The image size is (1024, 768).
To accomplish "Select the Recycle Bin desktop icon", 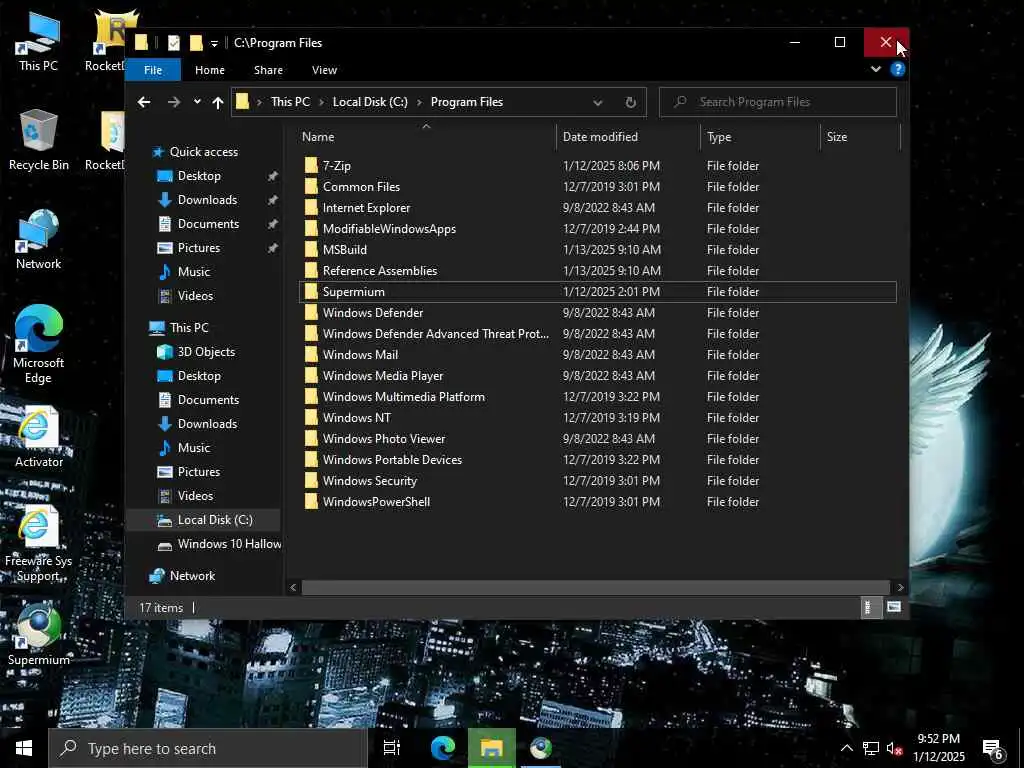I will [39, 140].
